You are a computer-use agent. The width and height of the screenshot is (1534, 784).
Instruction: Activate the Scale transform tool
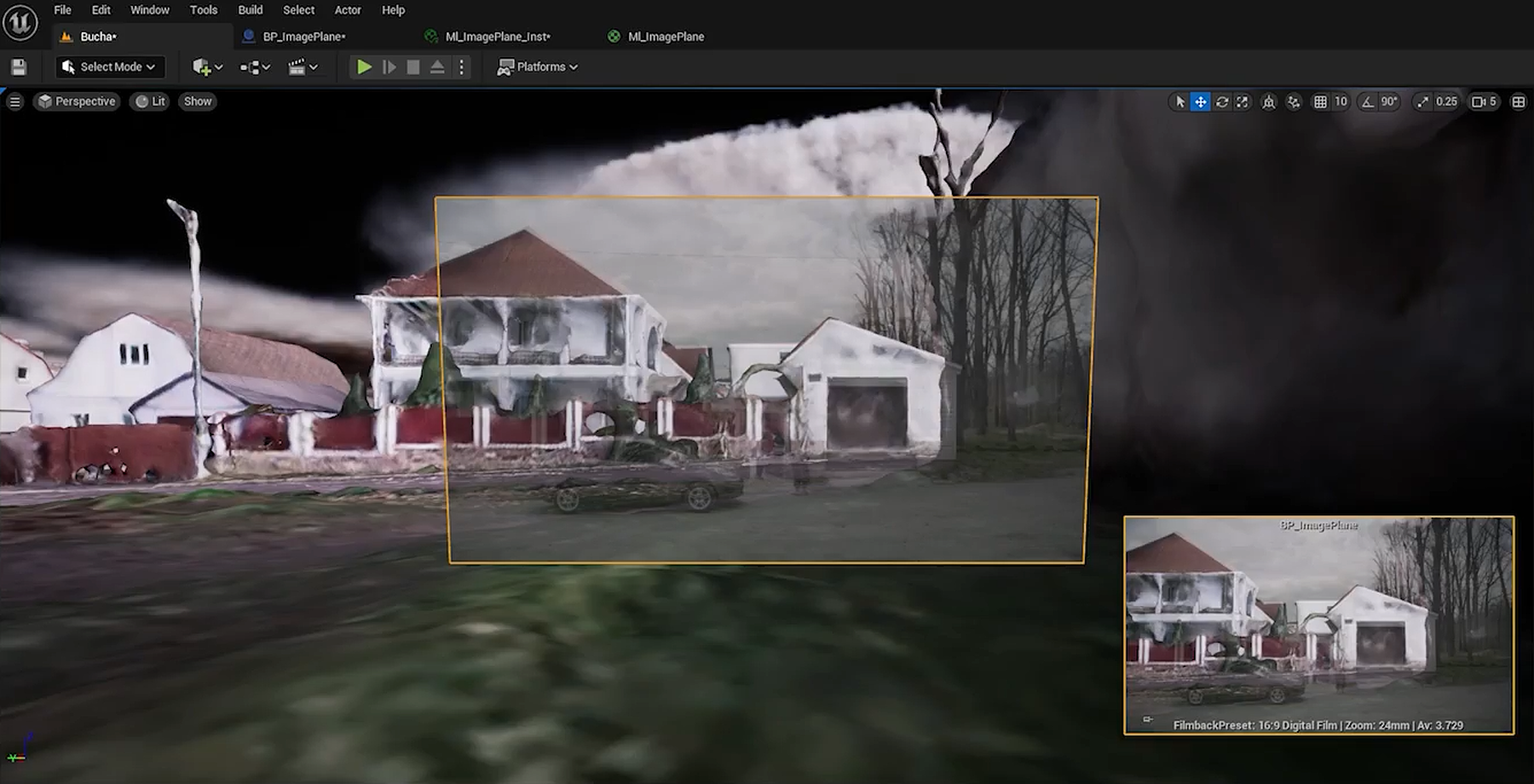click(x=1243, y=101)
